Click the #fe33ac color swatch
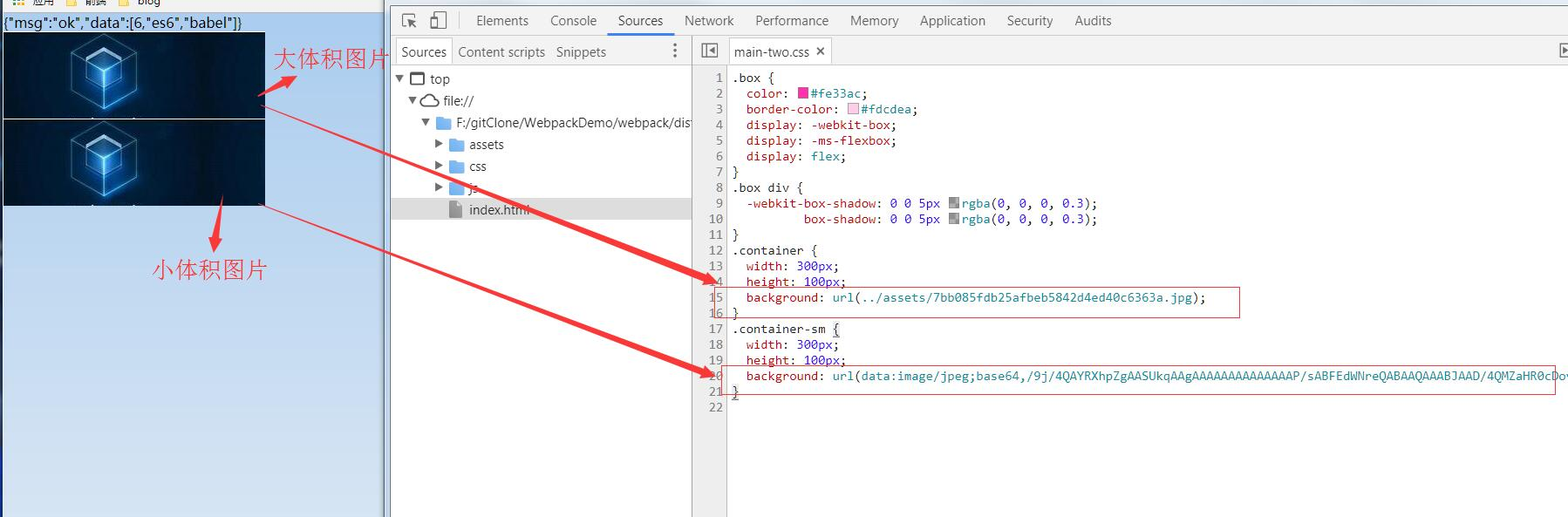This screenshot has height=517, width=1568. pyautogui.click(x=803, y=93)
